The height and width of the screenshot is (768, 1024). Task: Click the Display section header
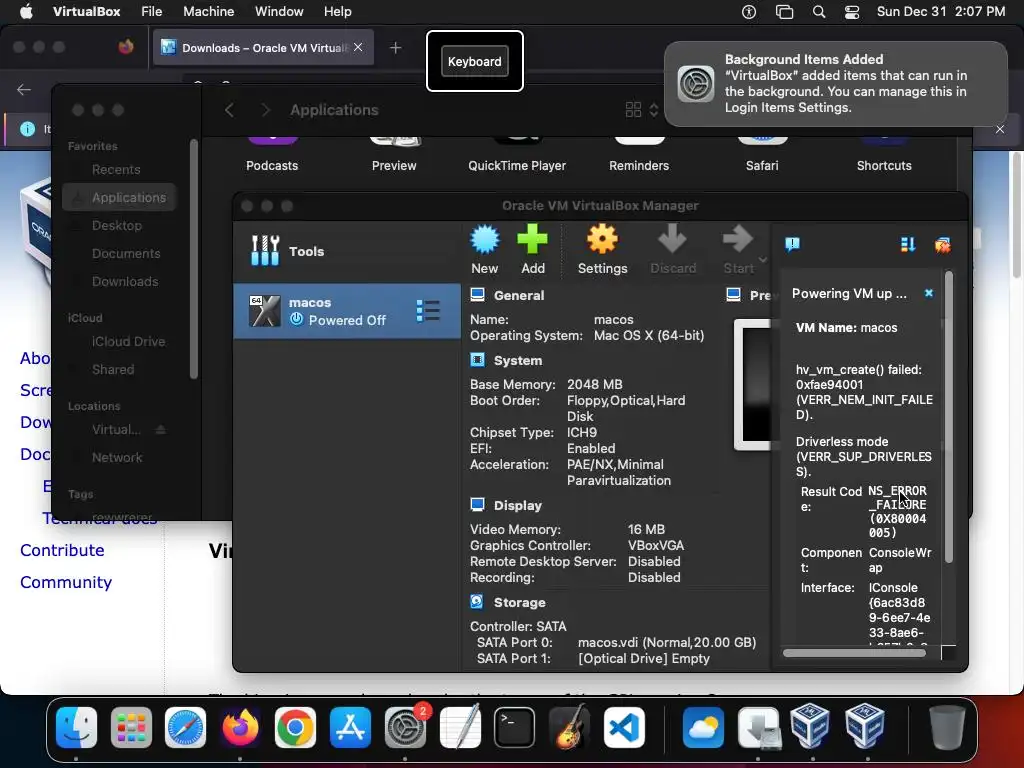tap(517, 505)
